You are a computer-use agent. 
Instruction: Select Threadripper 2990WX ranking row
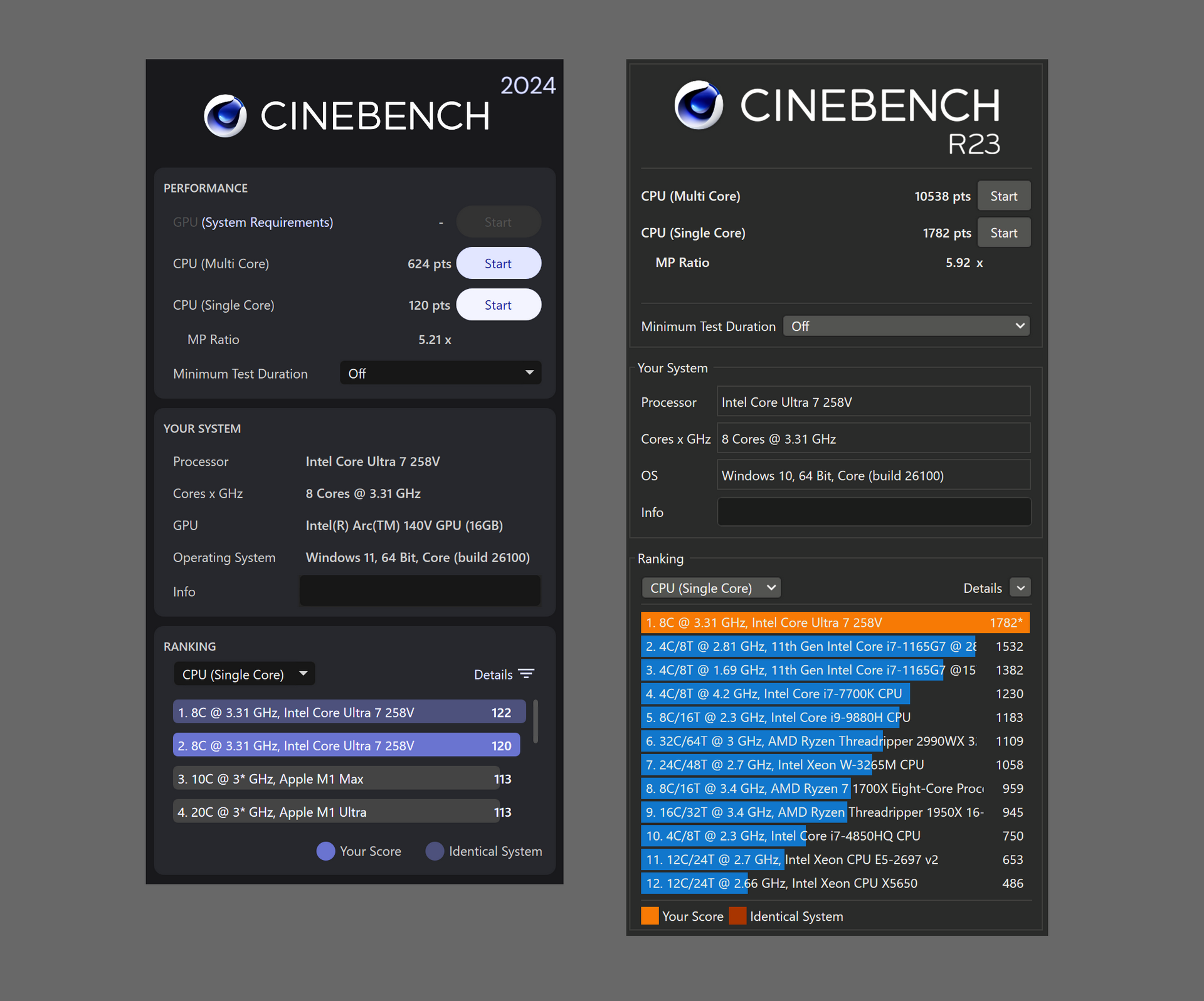coord(835,741)
